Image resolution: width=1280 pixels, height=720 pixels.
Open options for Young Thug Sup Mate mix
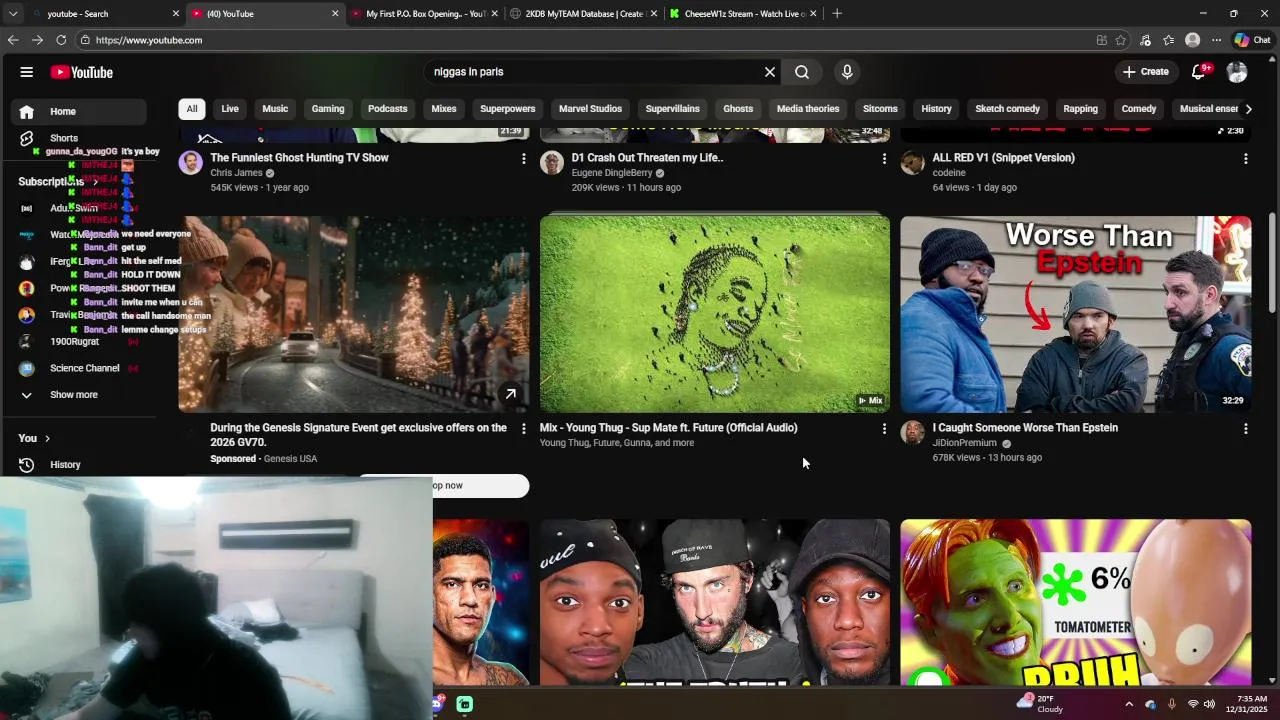click(x=884, y=428)
